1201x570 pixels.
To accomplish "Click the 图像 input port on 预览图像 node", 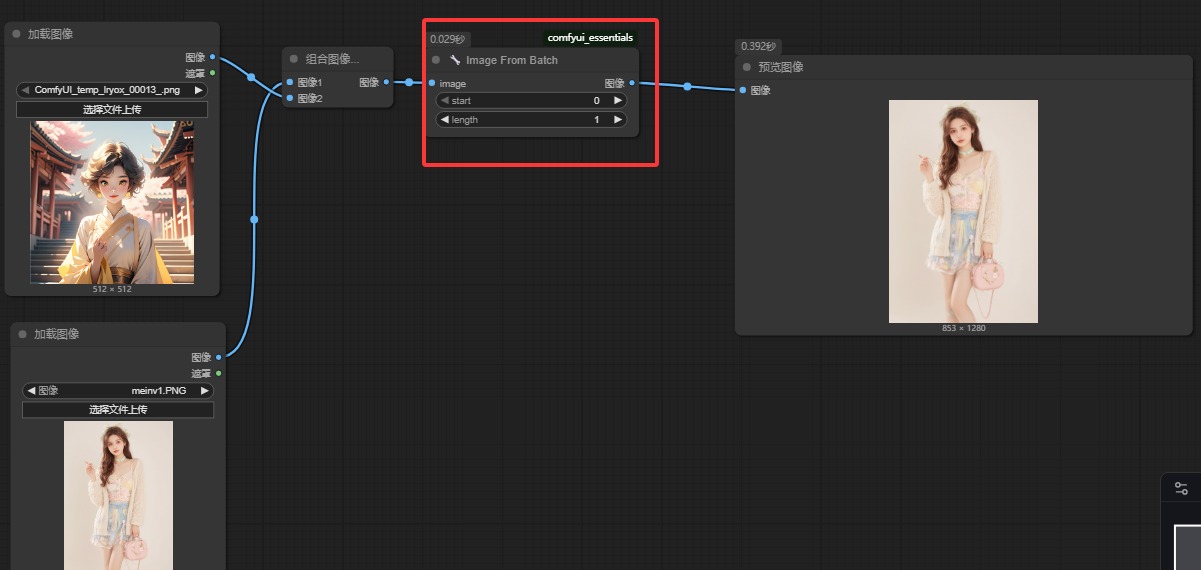I will (x=743, y=90).
